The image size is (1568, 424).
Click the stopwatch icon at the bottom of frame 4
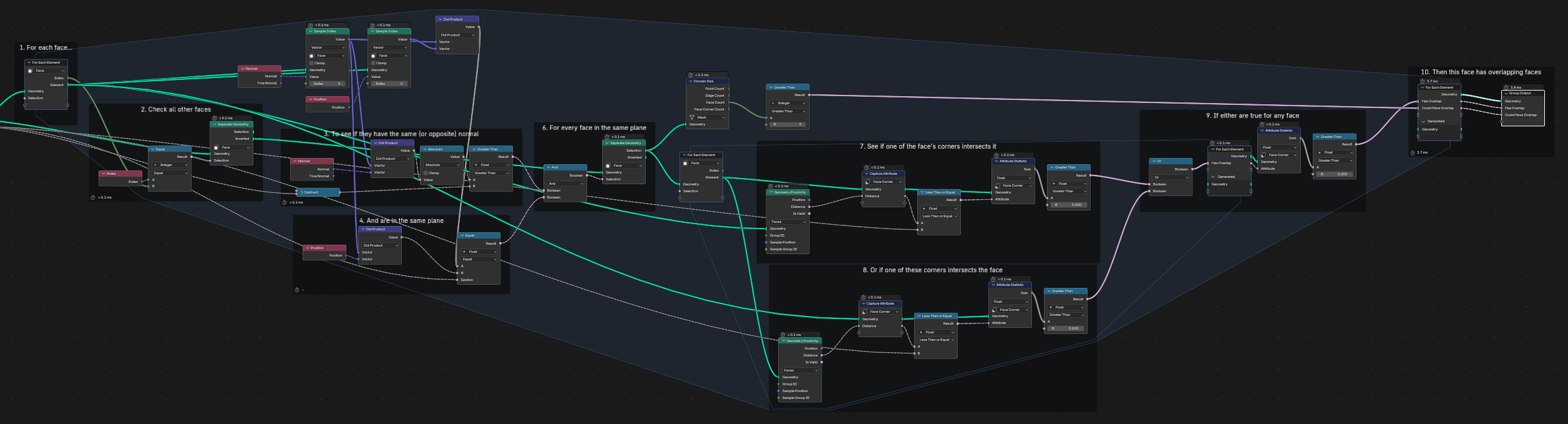(x=297, y=290)
